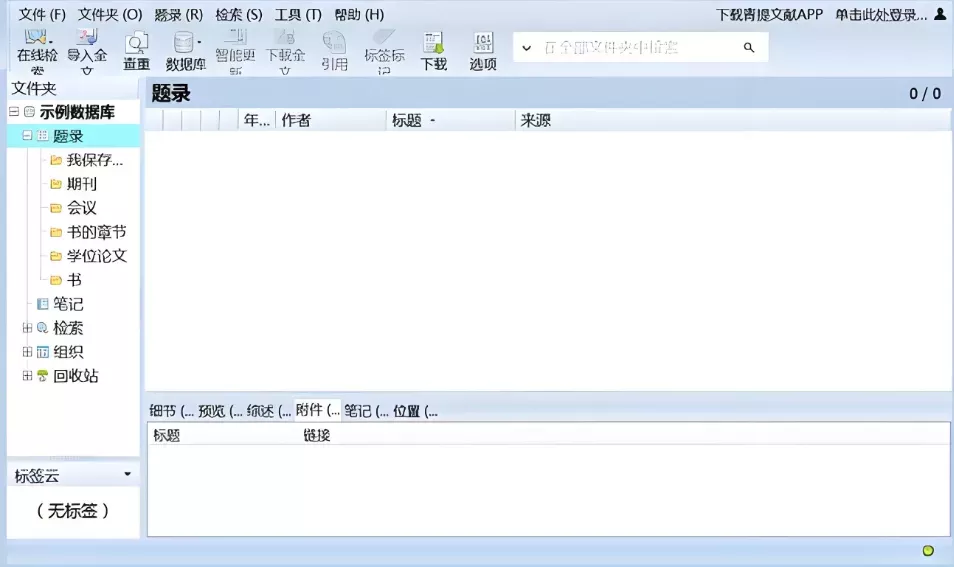Expand the 检索 tree node
Screen dimensions: 954x567
click(x=28, y=328)
